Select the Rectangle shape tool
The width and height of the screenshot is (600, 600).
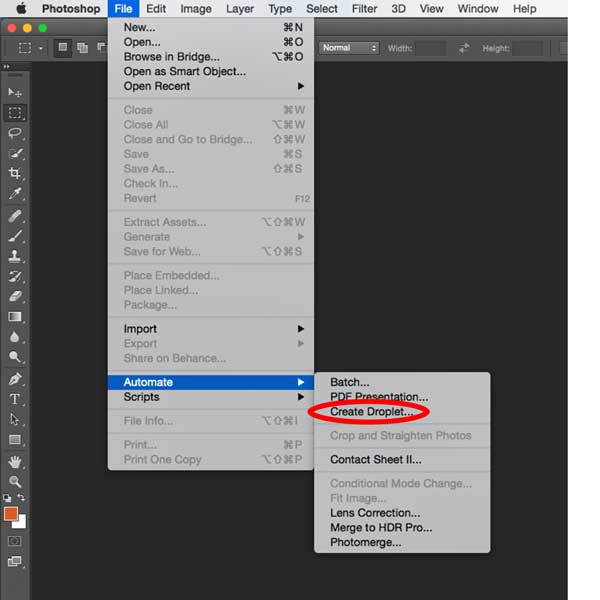15,440
